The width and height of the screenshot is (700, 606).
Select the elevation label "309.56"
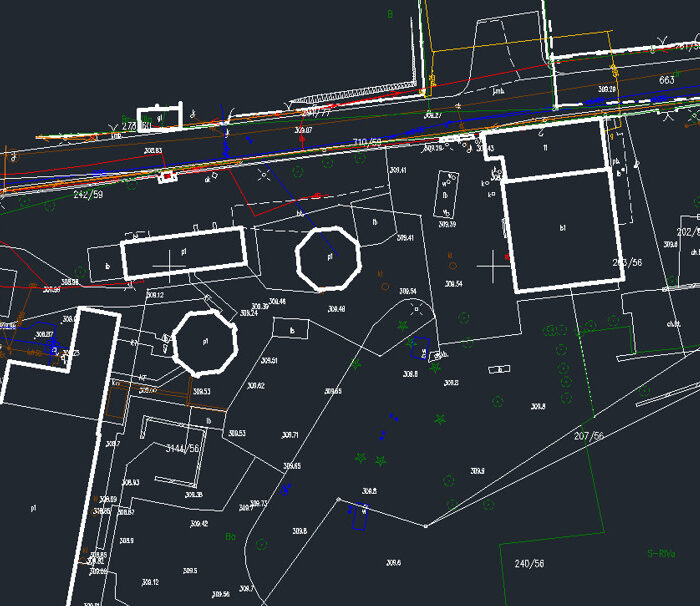[221, 594]
